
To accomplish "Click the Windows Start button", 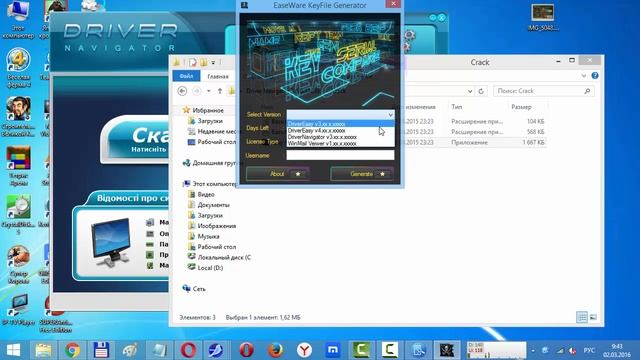I will 13,350.
